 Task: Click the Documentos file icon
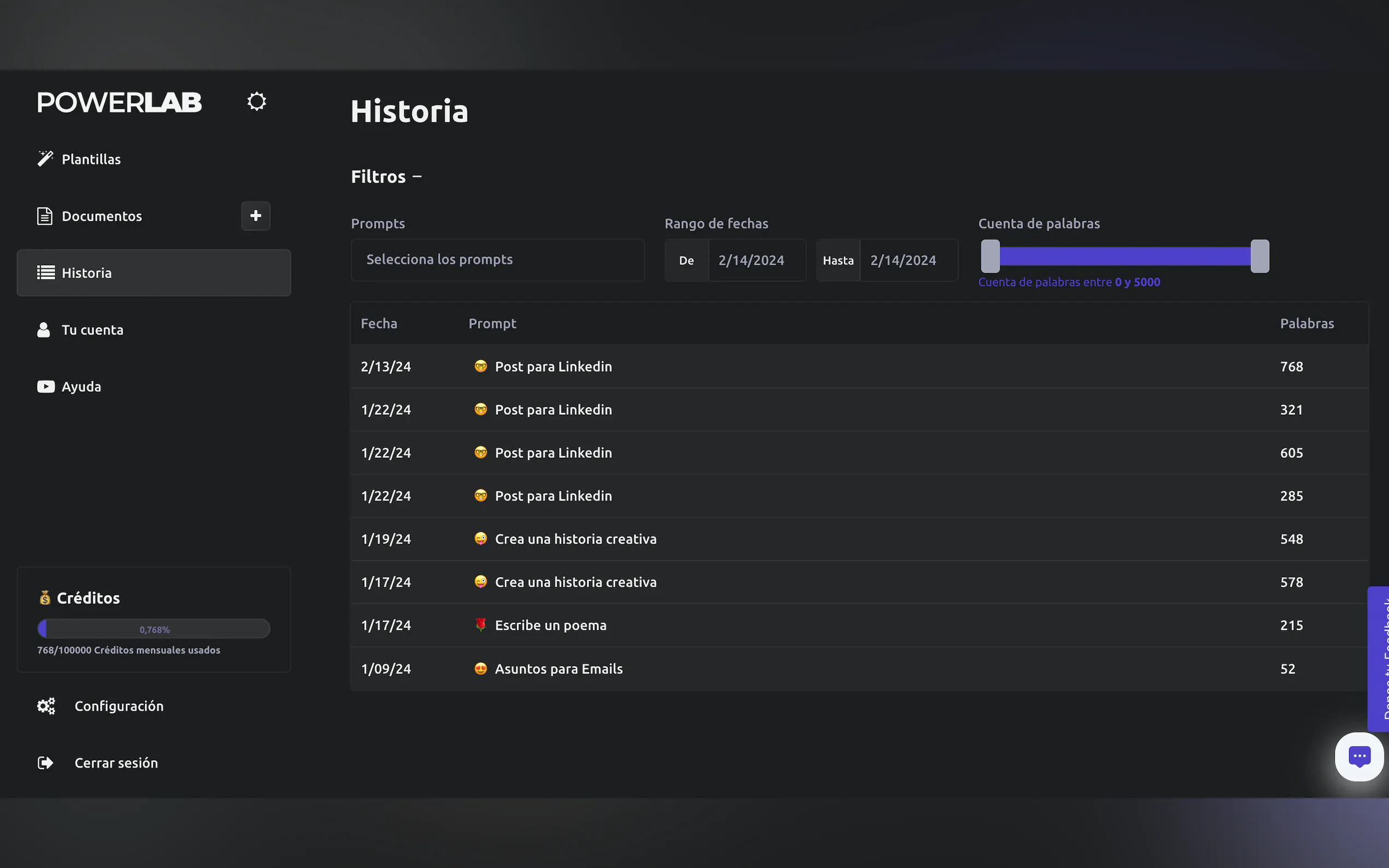[x=45, y=216]
